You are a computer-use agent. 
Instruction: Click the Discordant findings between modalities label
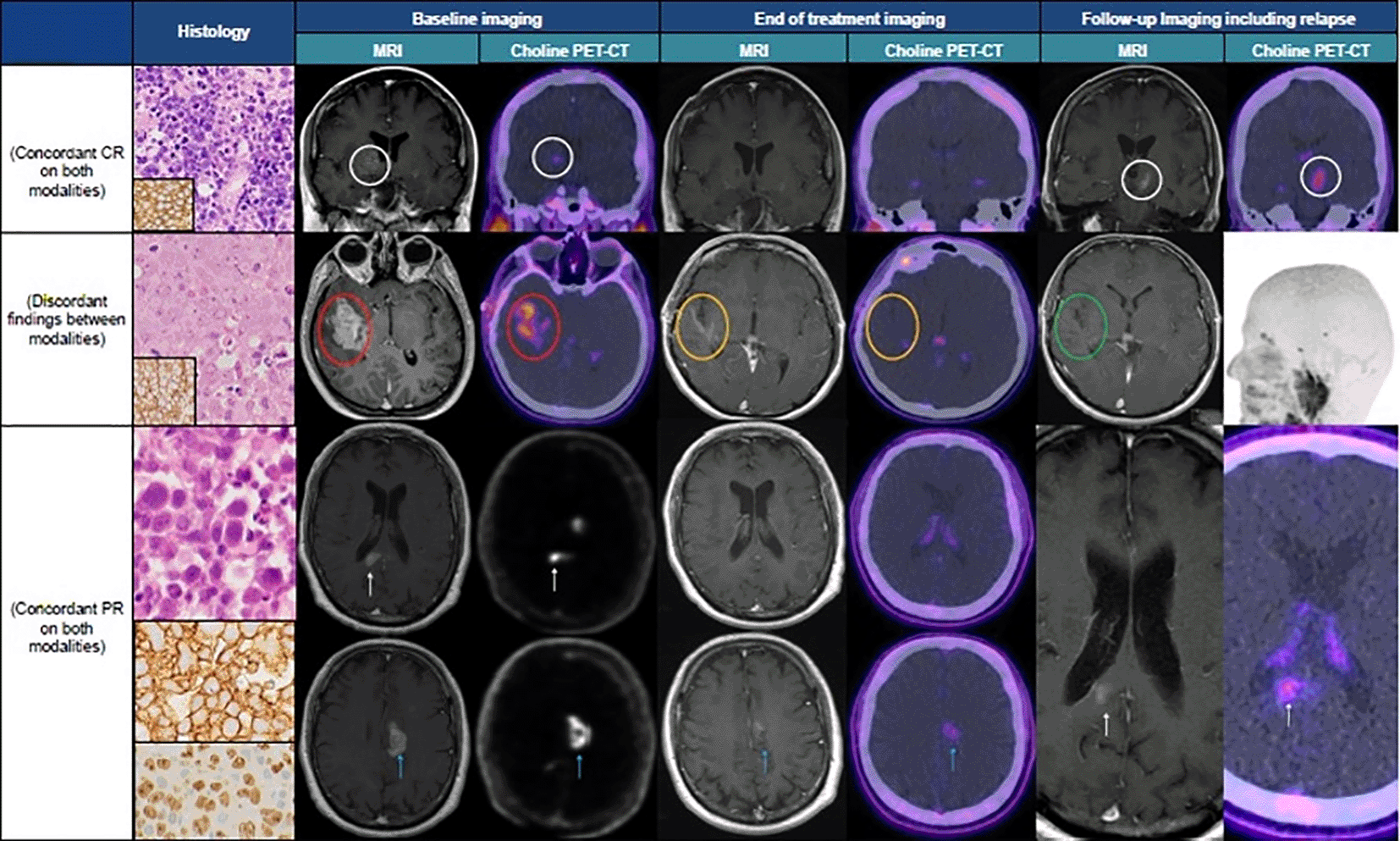(x=66, y=319)
